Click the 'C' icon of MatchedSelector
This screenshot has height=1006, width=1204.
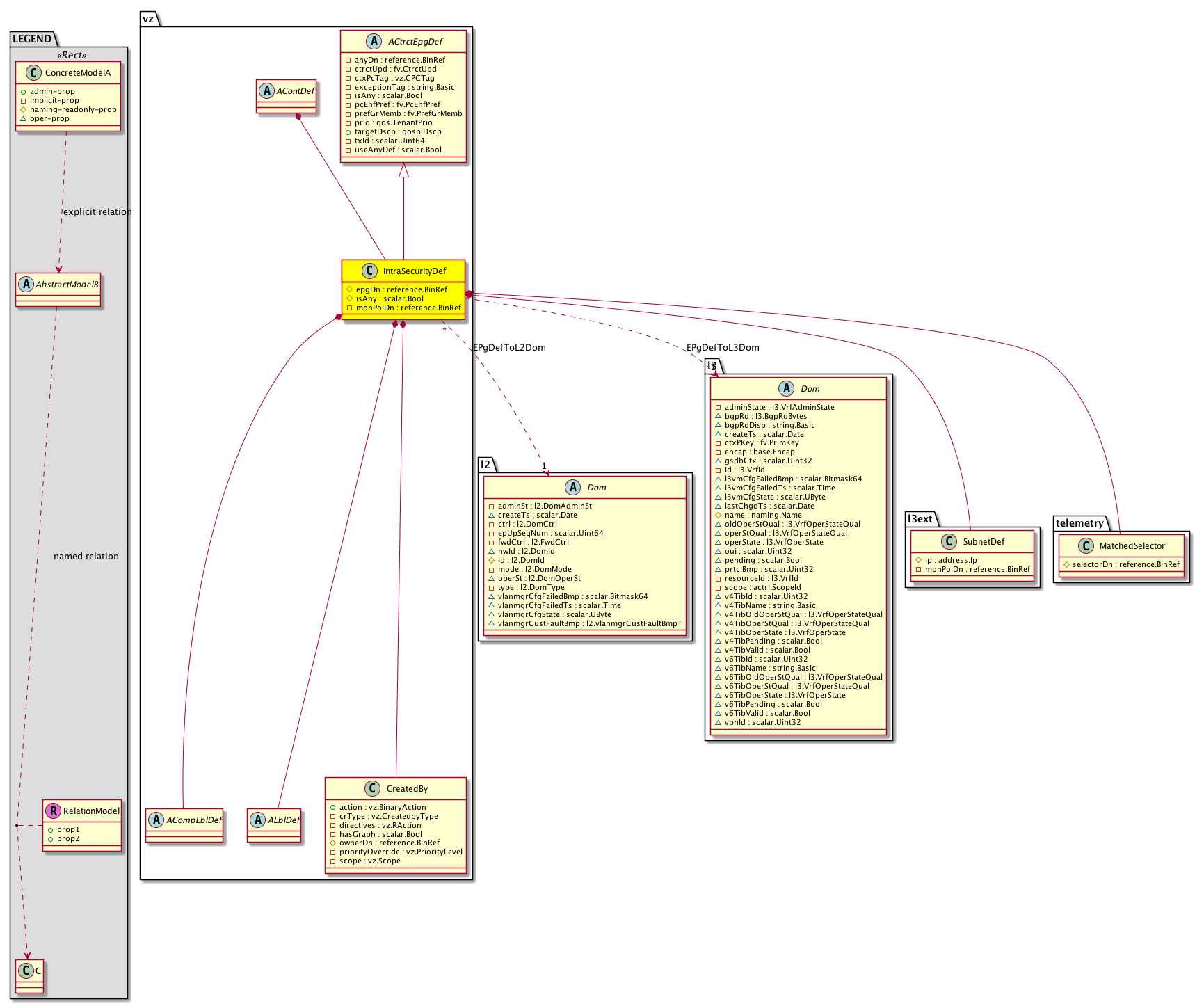[1085, 545]
